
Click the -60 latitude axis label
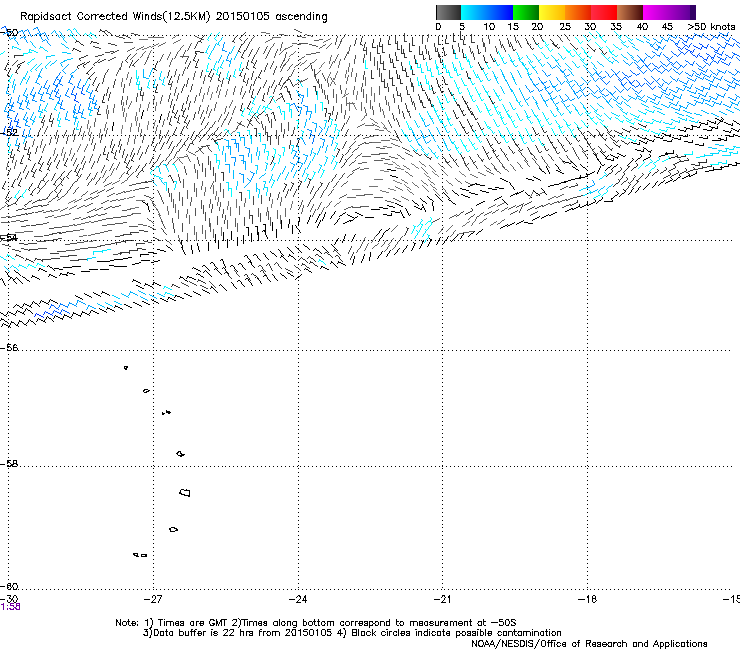click(x=9, y=587)
